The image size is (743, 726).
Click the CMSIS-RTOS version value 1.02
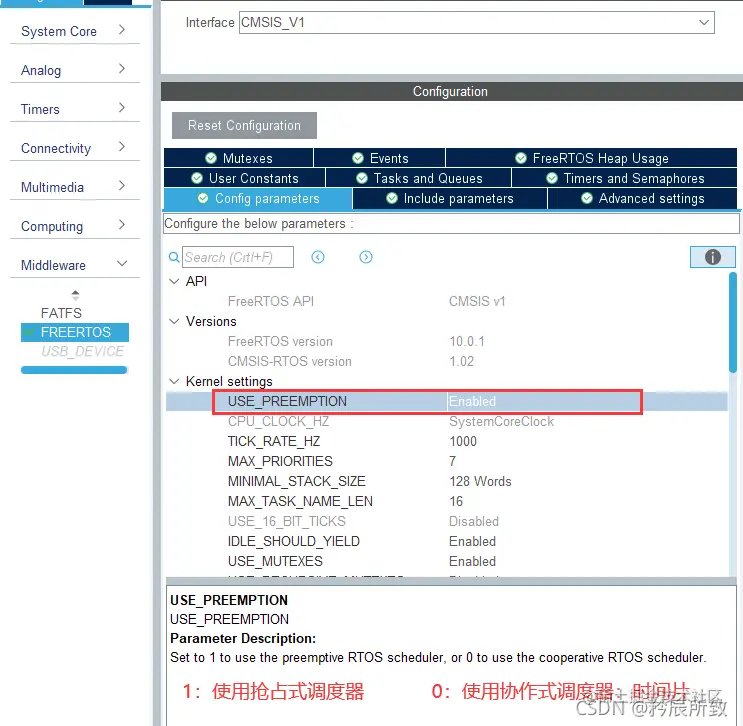click(x=462, y=362)
